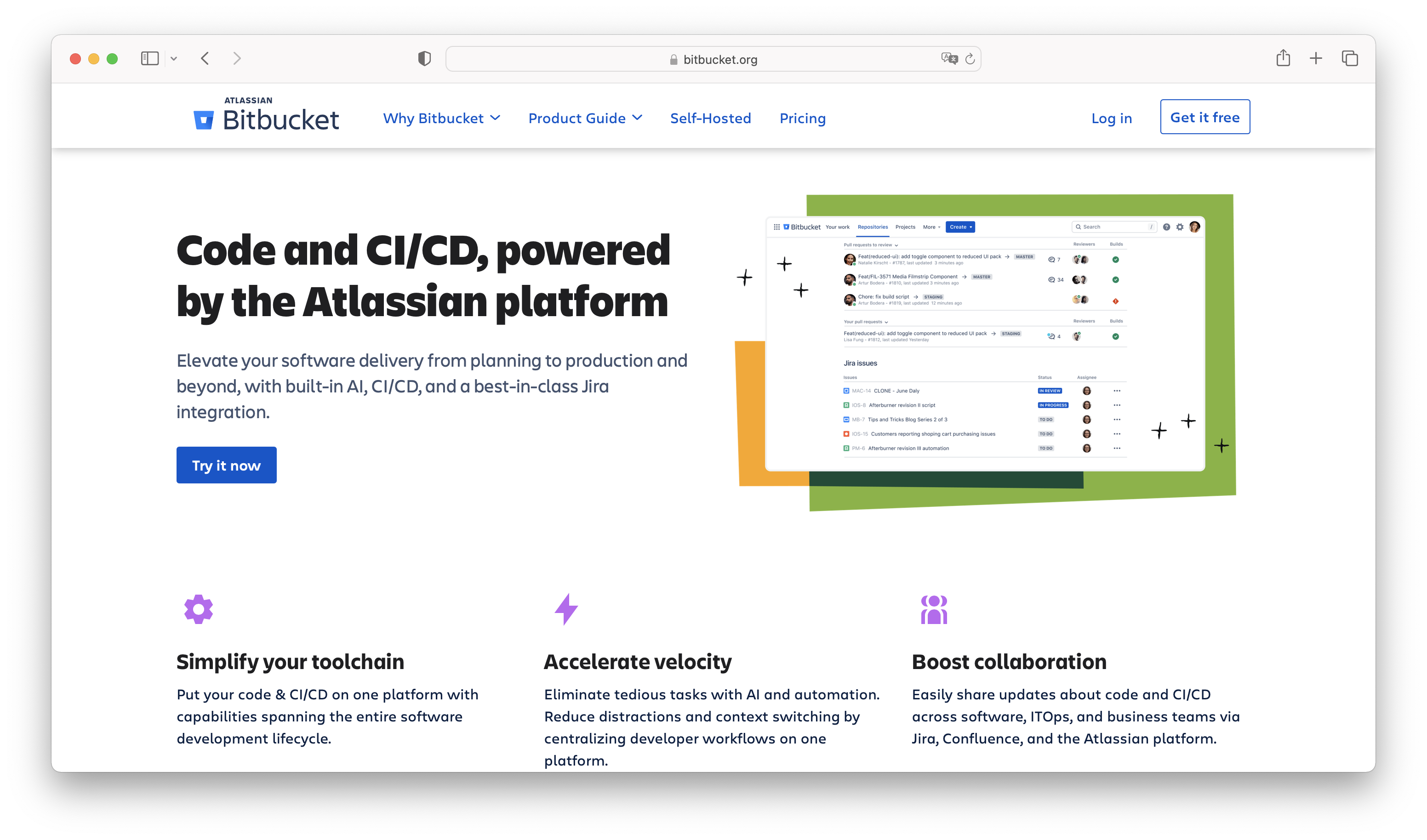The image size is (1427, 840).
Task: Click the purple lightning bolt icon
Action: click(x=566, y=609)
